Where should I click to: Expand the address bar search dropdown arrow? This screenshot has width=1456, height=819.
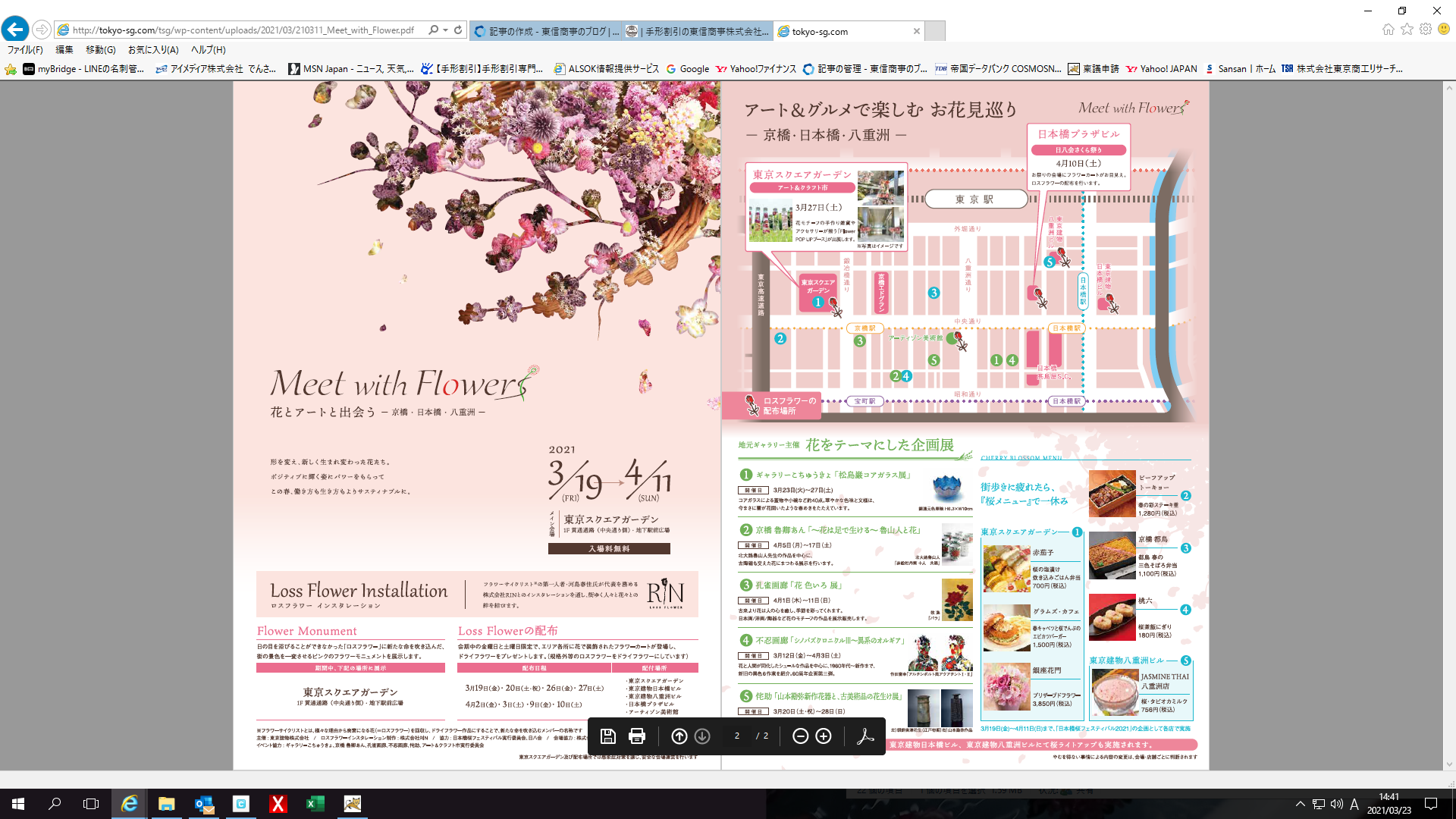coord(445,30)
